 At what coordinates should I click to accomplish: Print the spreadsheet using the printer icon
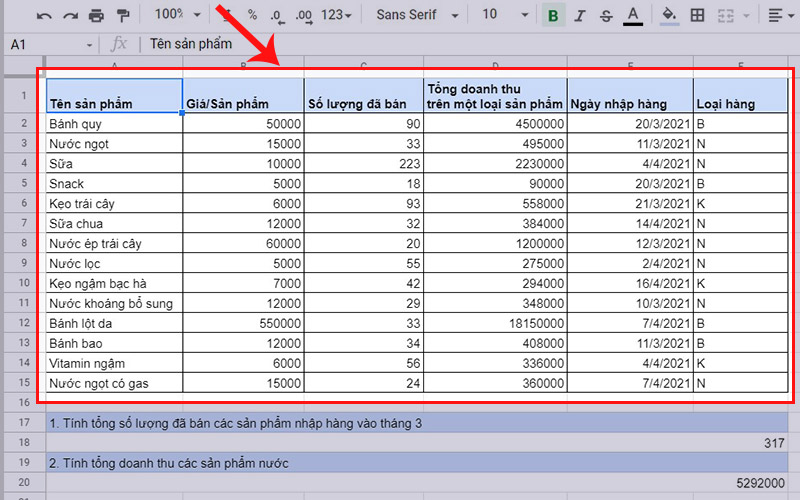pos(96,16)
